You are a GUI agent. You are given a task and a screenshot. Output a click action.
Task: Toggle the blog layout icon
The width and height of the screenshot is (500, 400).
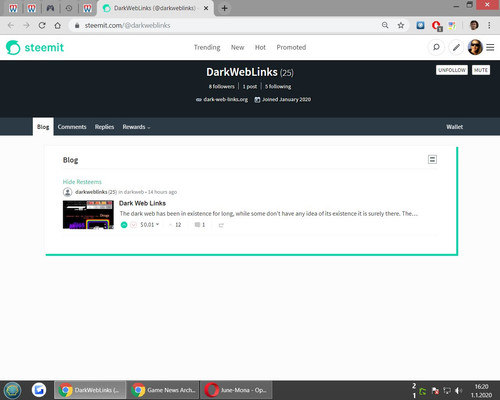[432, 159]
